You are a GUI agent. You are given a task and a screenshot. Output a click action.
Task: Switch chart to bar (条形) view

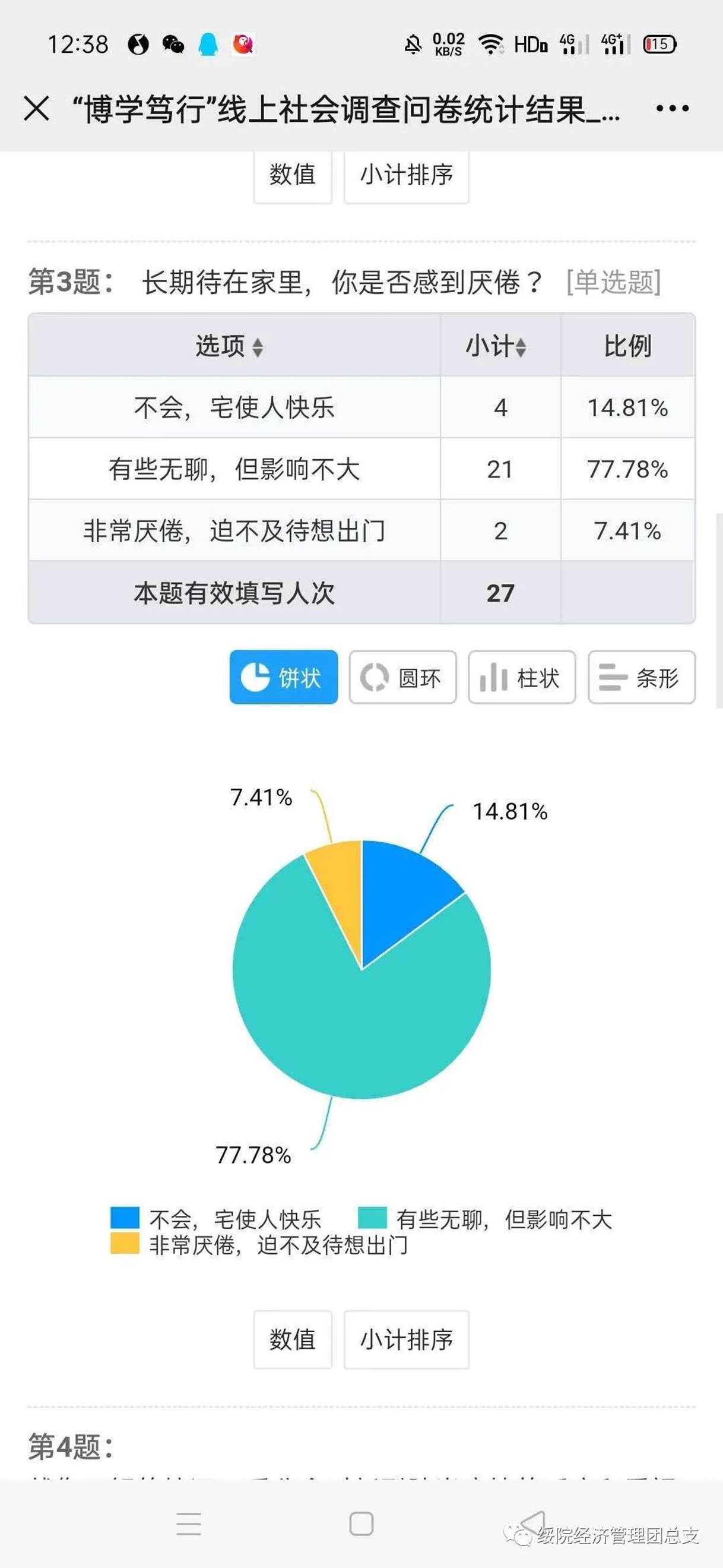coord(641,678)
